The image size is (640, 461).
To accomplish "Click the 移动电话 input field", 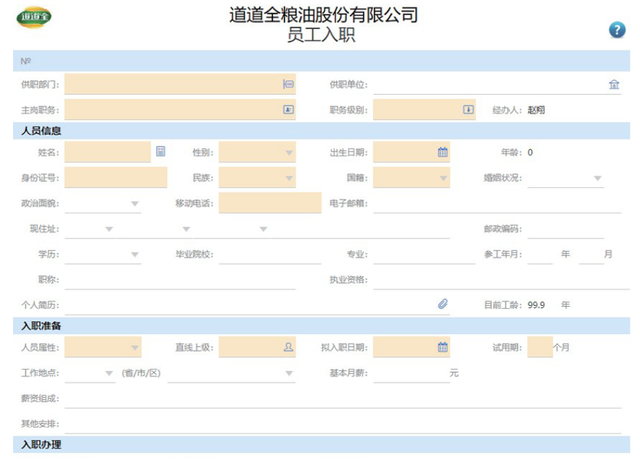I will (270, 203).
